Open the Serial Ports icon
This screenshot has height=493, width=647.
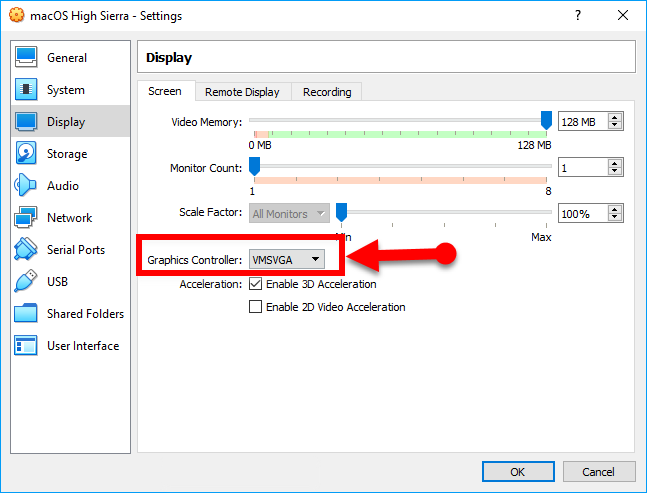(x=27, y=250)
